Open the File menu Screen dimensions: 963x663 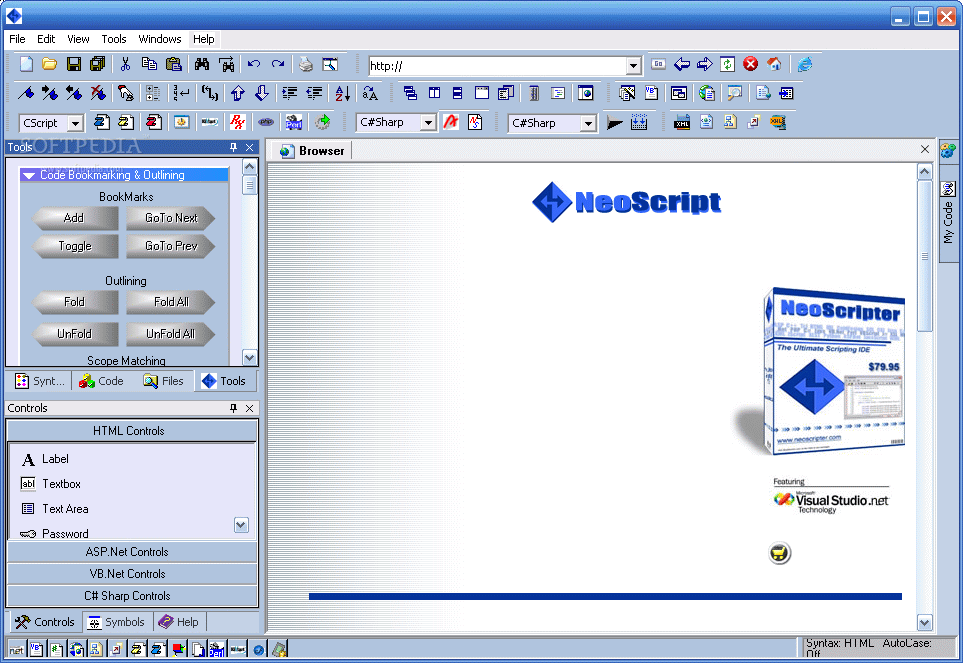(x=17, y=39)
